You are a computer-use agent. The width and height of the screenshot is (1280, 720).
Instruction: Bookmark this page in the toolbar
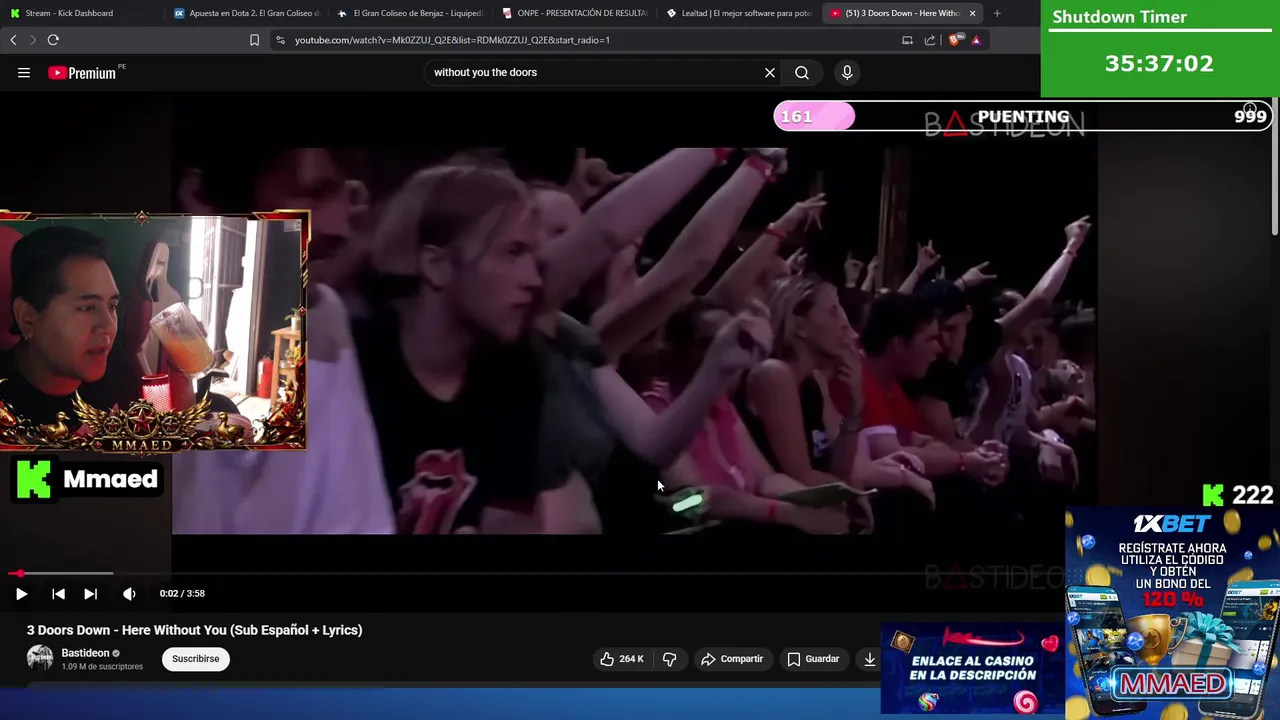pyautogui.click(x=254, y=40)
